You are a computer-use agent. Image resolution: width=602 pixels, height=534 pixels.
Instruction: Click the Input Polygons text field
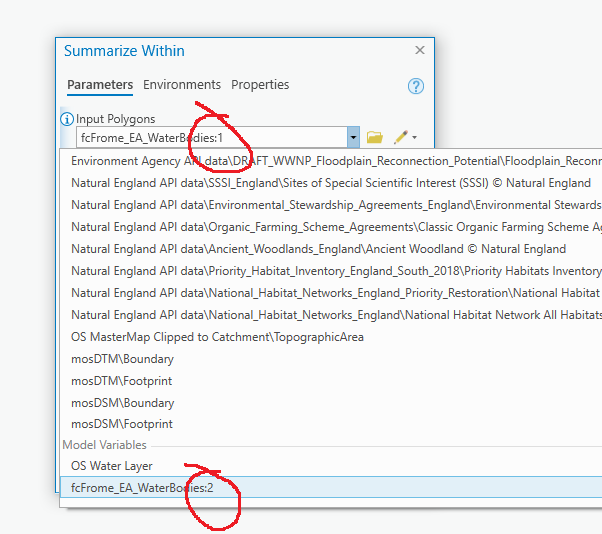click(212, 137)
